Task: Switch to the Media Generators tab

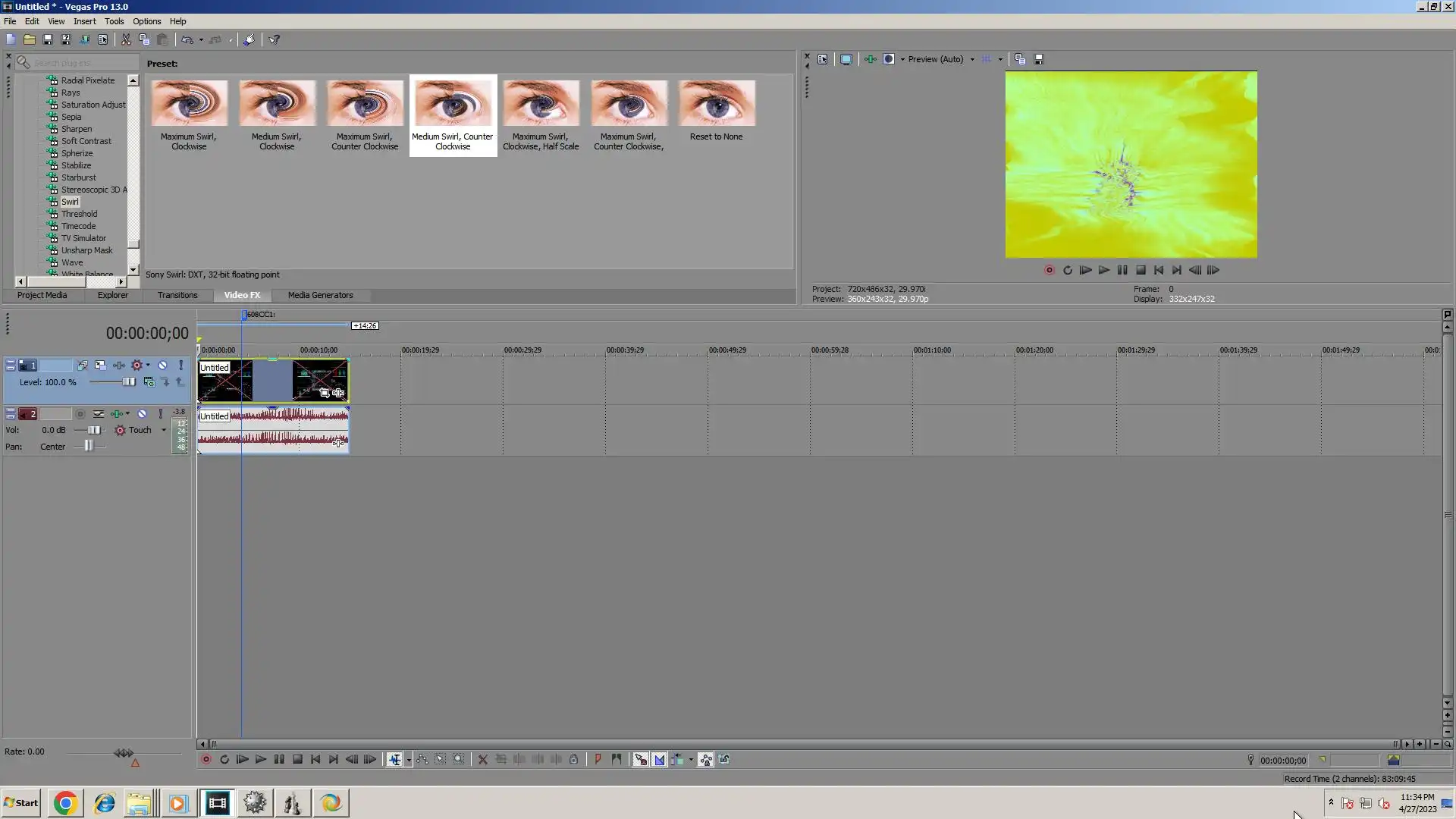Action: [320, 295]
